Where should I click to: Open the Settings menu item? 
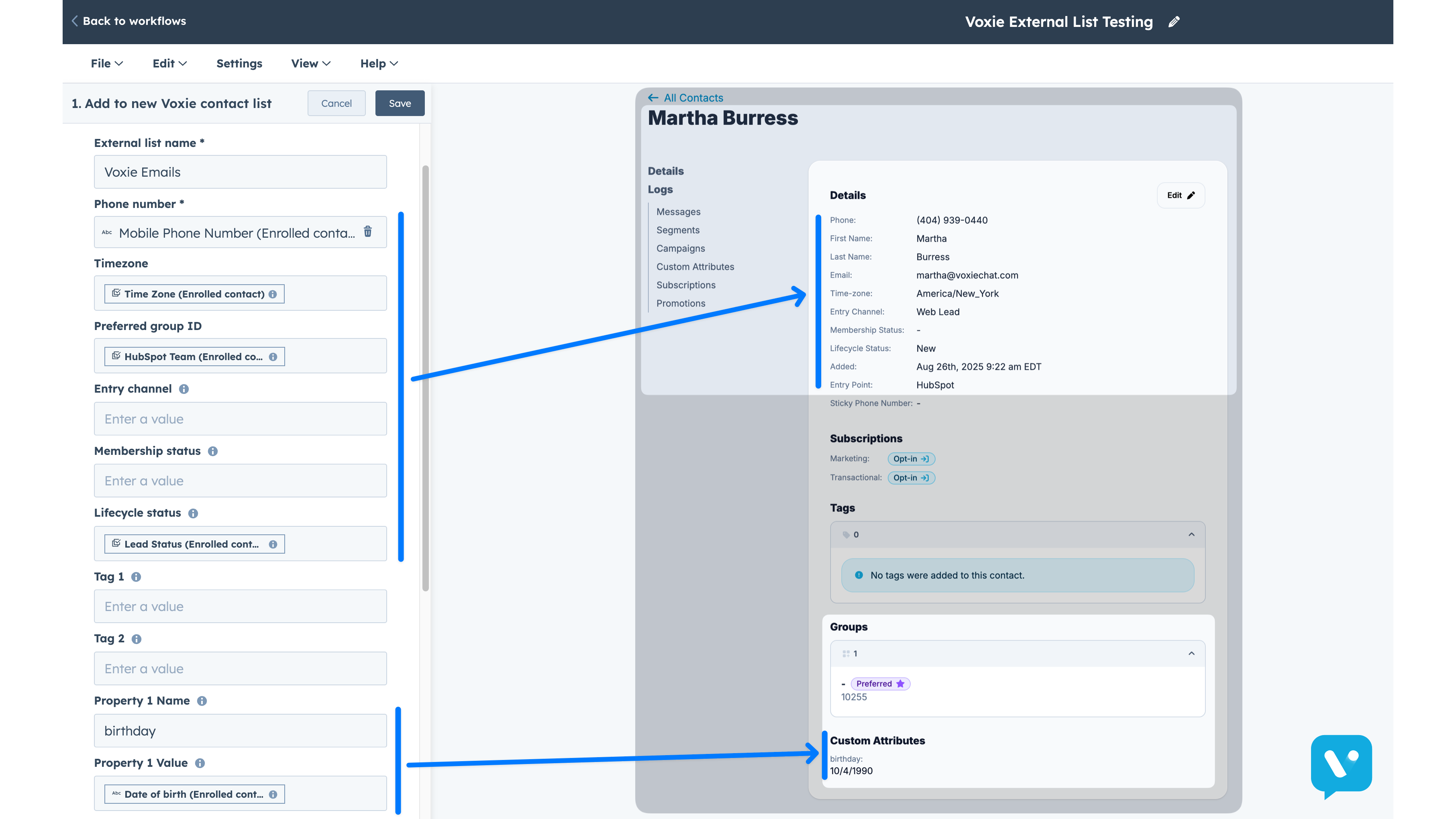239,63
